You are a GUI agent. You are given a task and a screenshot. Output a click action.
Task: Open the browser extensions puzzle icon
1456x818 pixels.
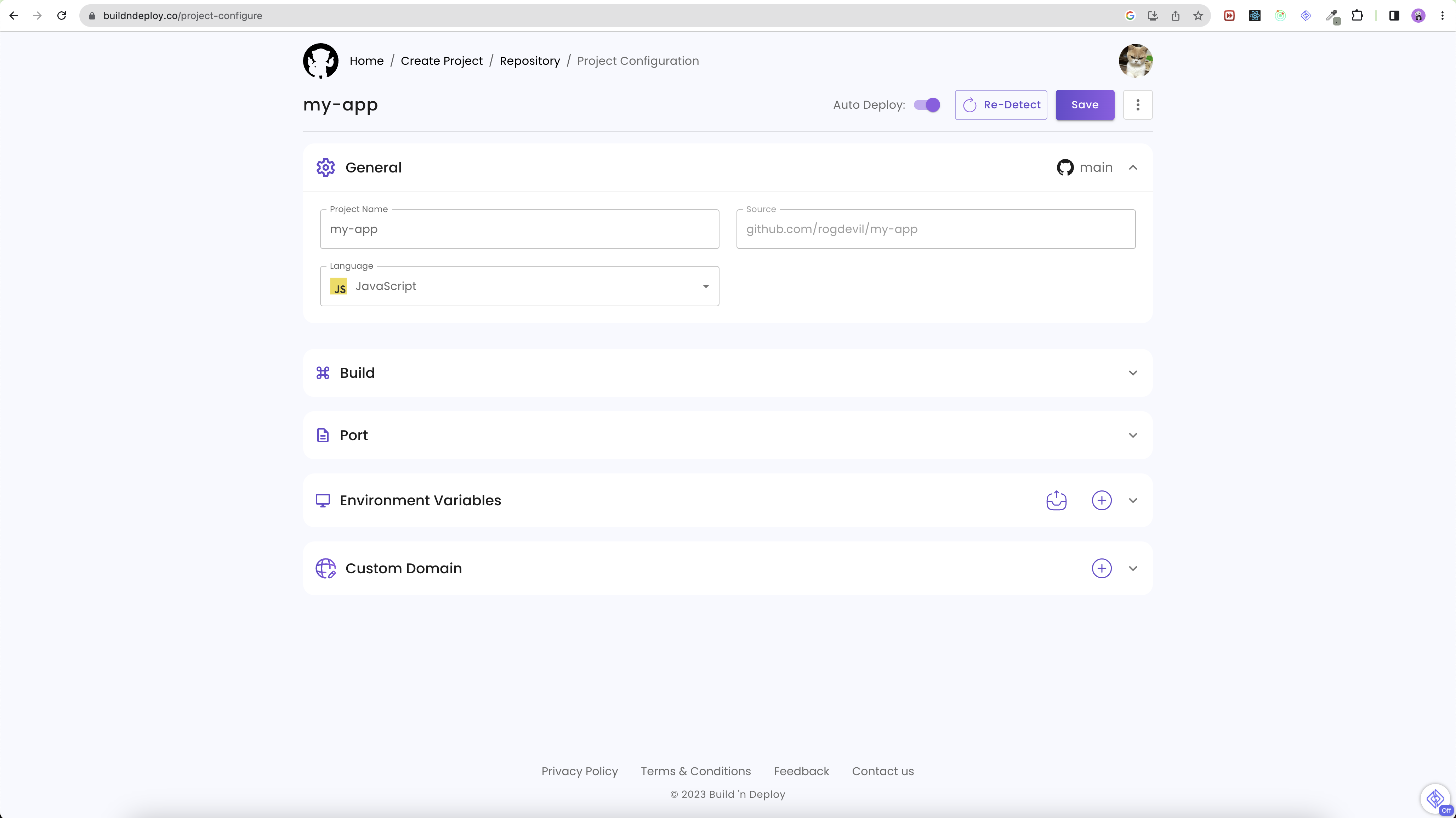click(x=1357, y=16)
